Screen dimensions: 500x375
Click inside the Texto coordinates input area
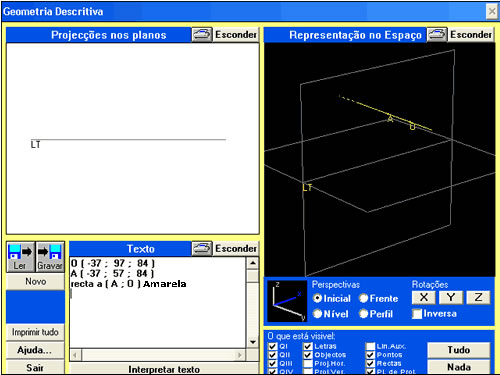(x=158, y=303)
